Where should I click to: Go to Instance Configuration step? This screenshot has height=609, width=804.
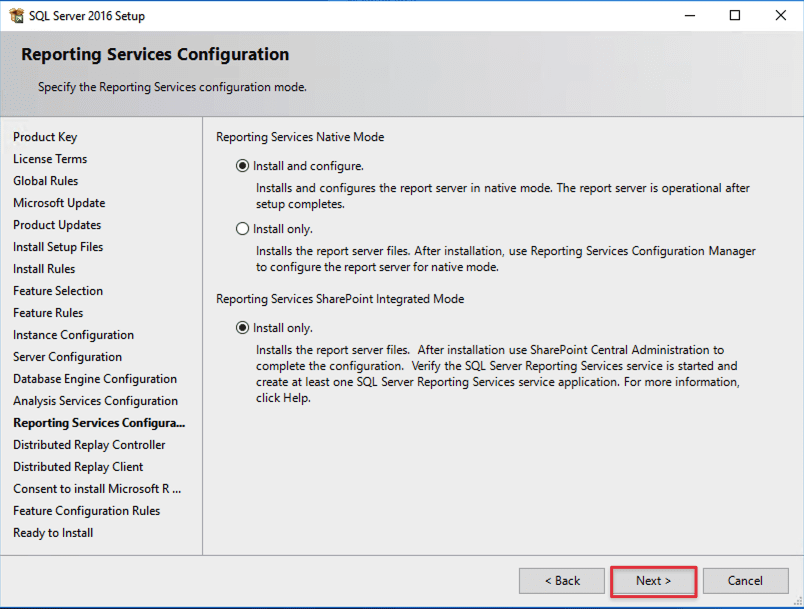point(73,335)
